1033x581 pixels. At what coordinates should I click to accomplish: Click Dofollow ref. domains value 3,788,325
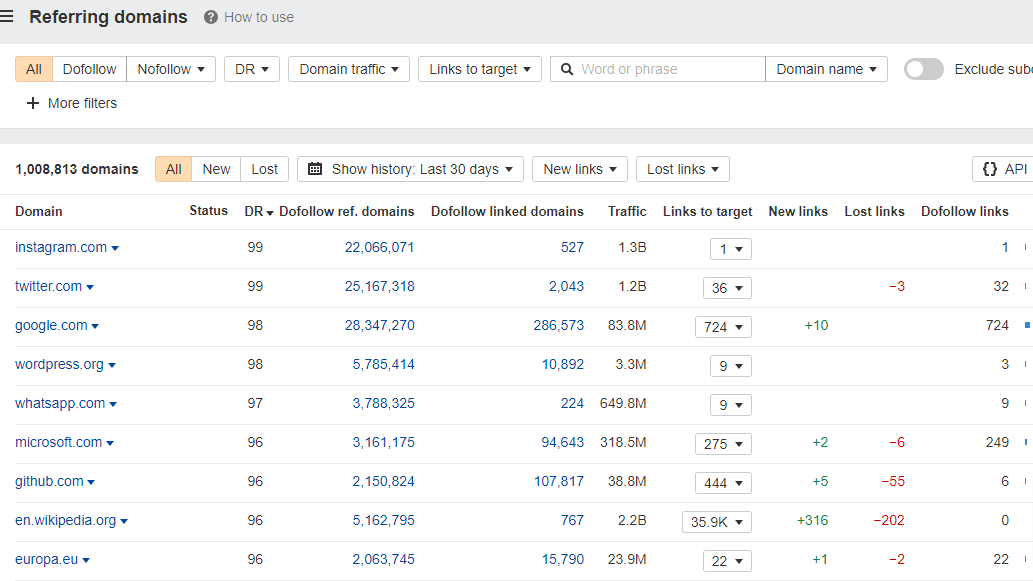(383, 403)
